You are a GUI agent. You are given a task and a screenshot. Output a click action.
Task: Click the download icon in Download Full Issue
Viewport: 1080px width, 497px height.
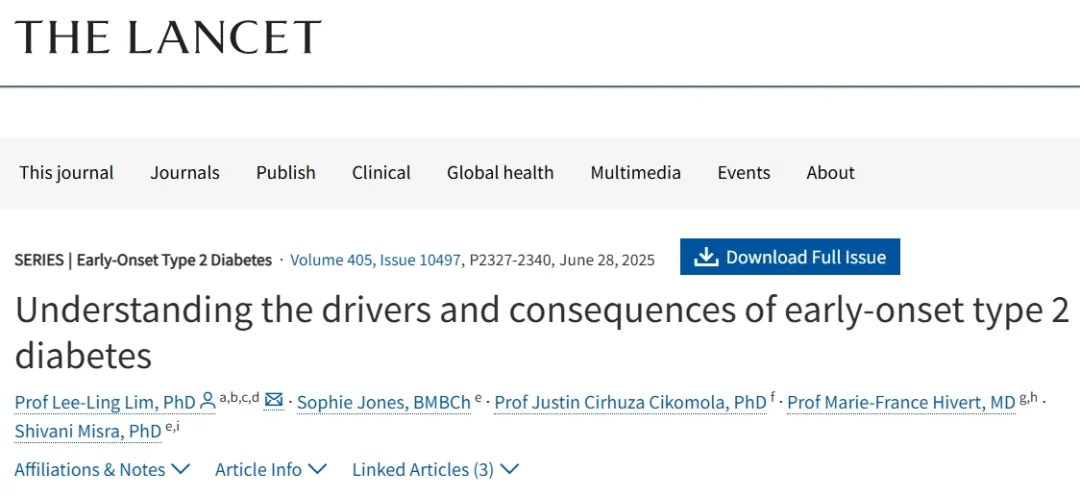click(706, 257)
